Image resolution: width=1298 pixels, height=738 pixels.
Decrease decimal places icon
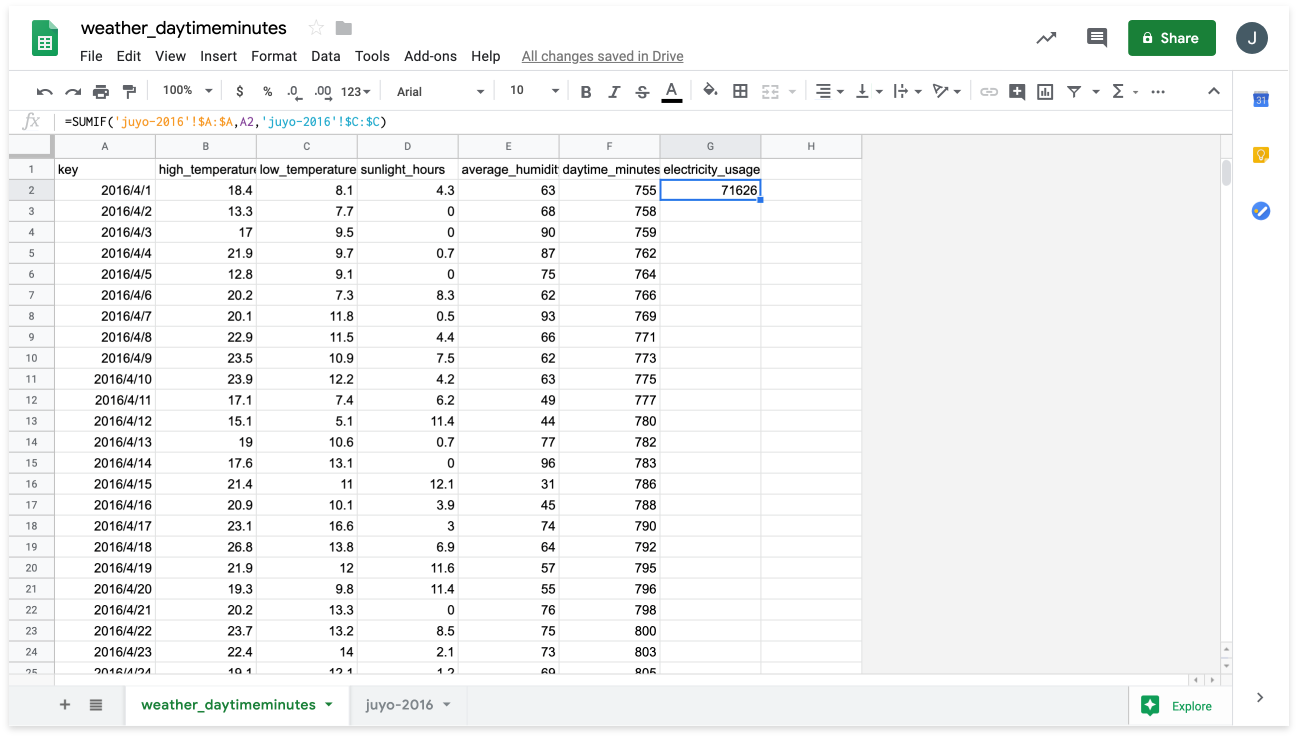(294, 91)
